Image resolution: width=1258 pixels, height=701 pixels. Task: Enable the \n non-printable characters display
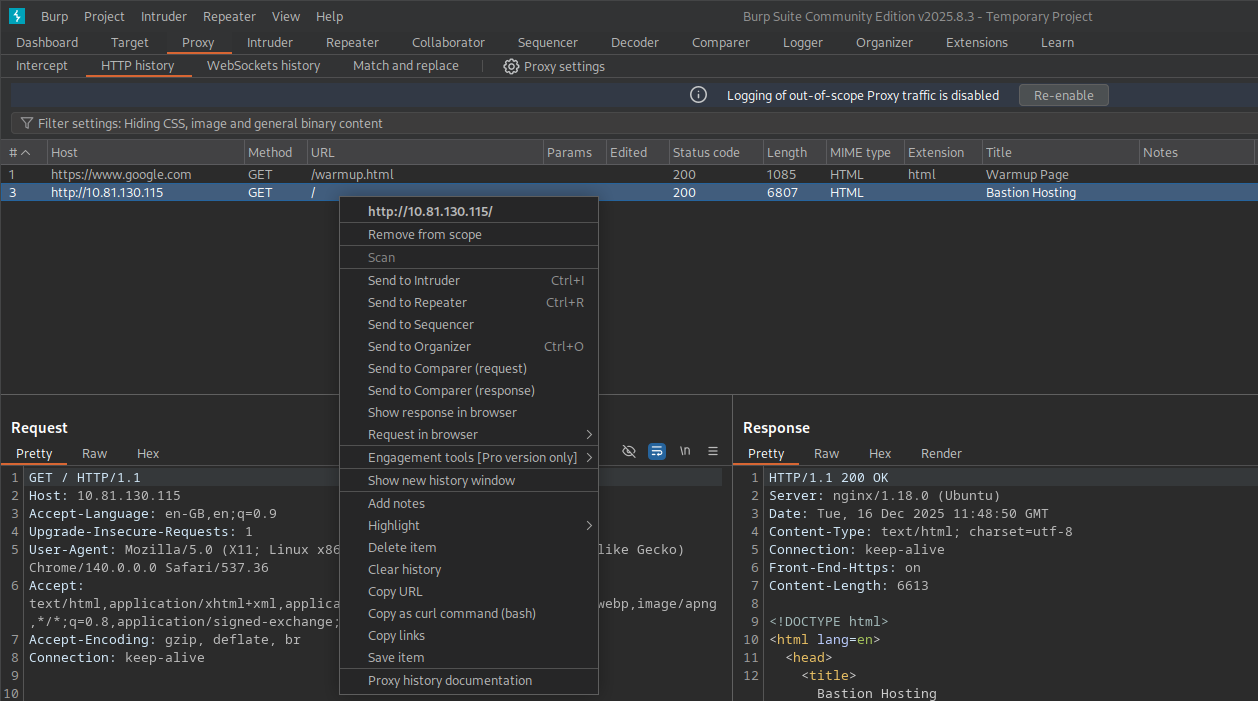(685, 451)
